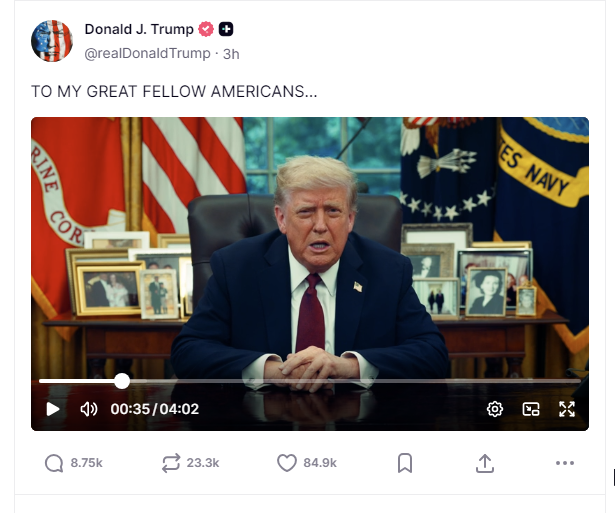The image size is (615, 513).
Task: Like the post with the heart icon
Action: point(287,463)
